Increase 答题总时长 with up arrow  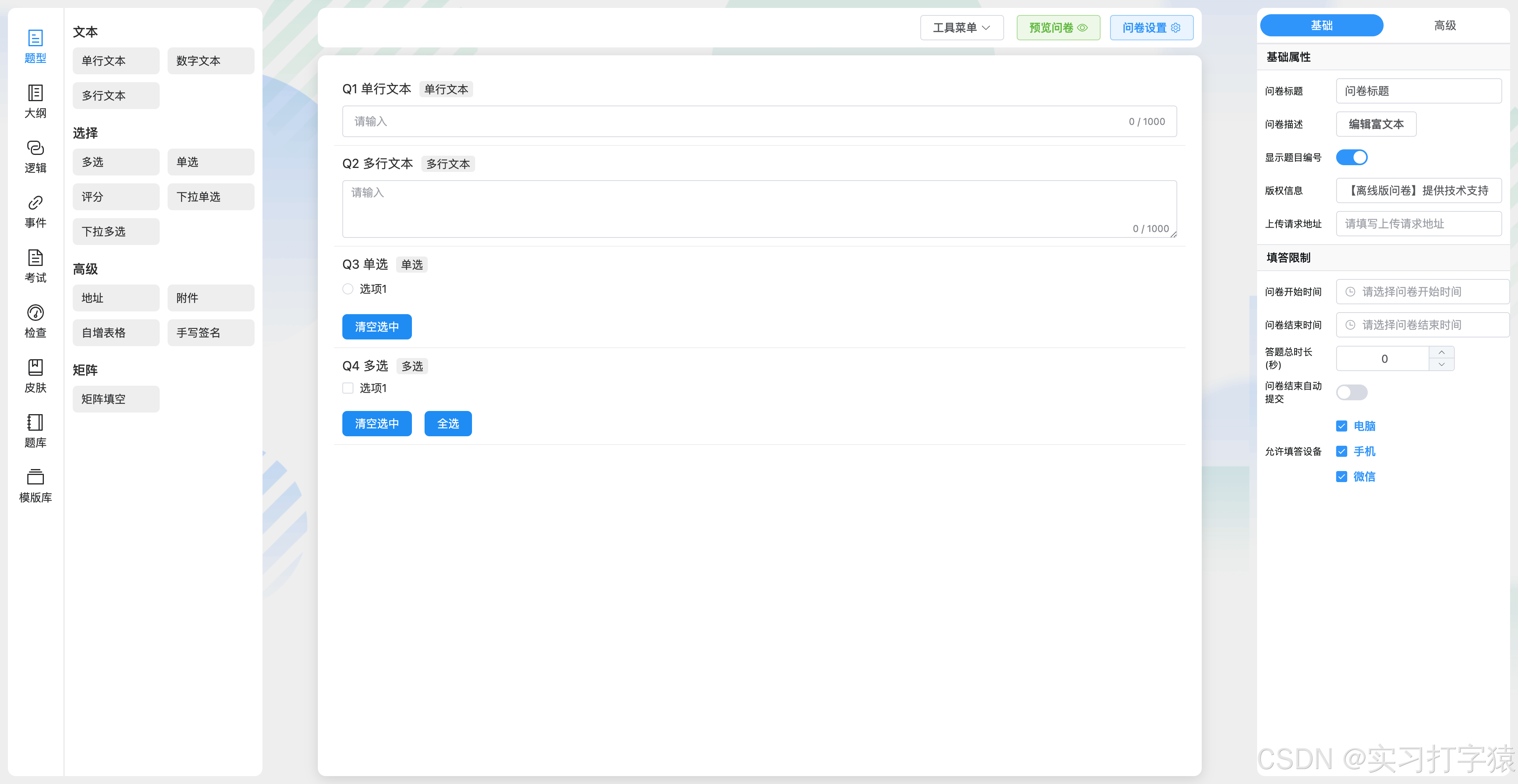click(x=1441, y=352)
